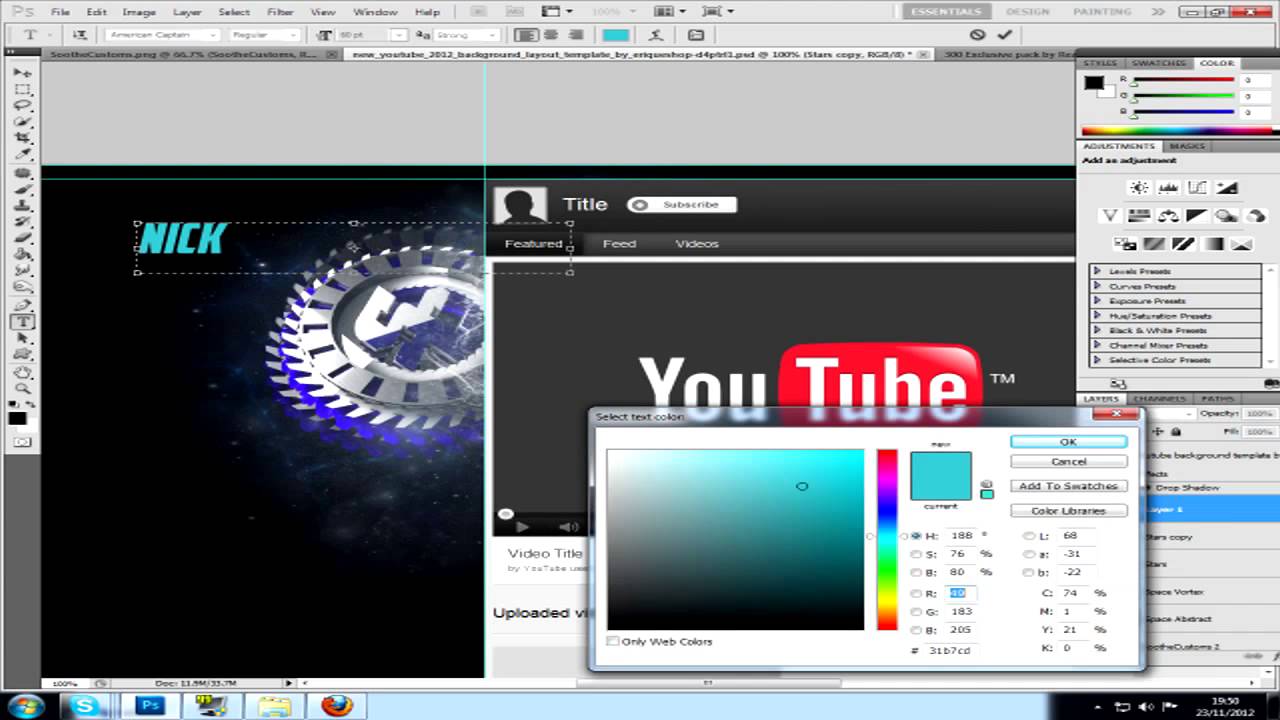Select the brightness B radio valued 80
1280x720 pixels.
pyautogui.click(x=916, y=572)
